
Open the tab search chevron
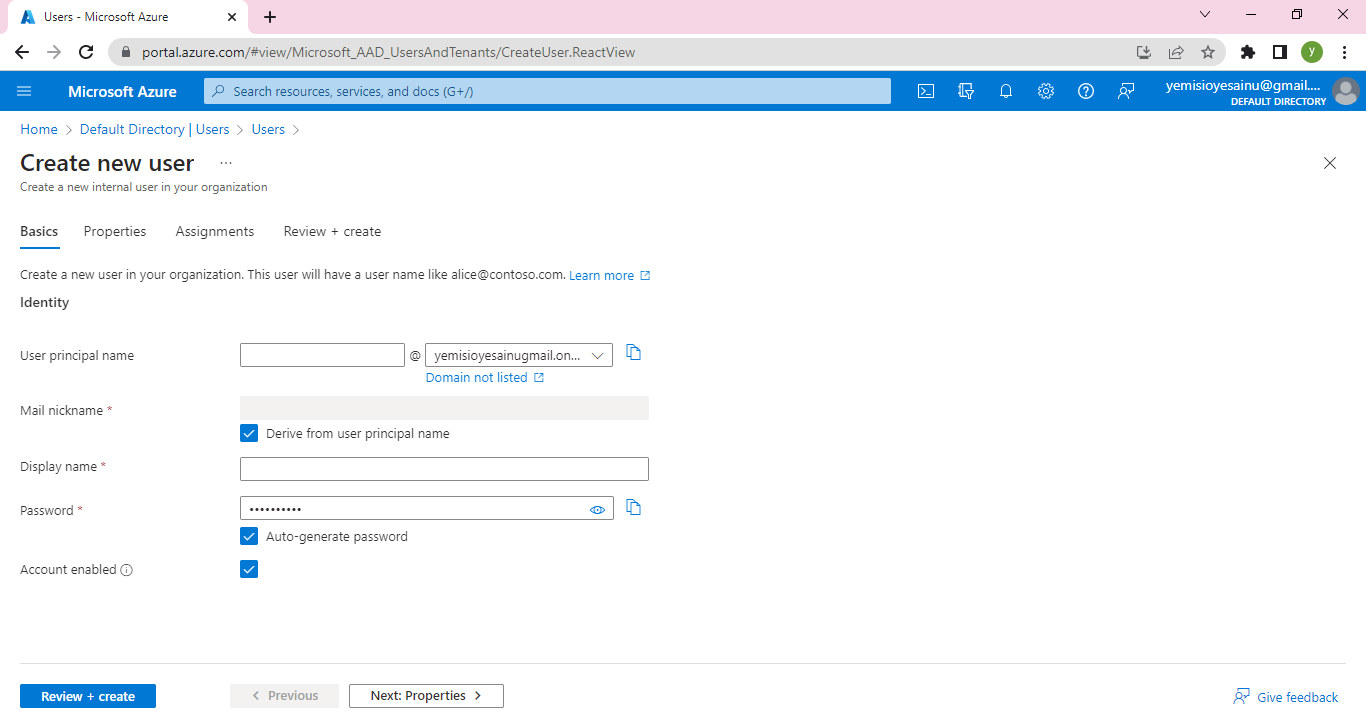coord(1205,14)
